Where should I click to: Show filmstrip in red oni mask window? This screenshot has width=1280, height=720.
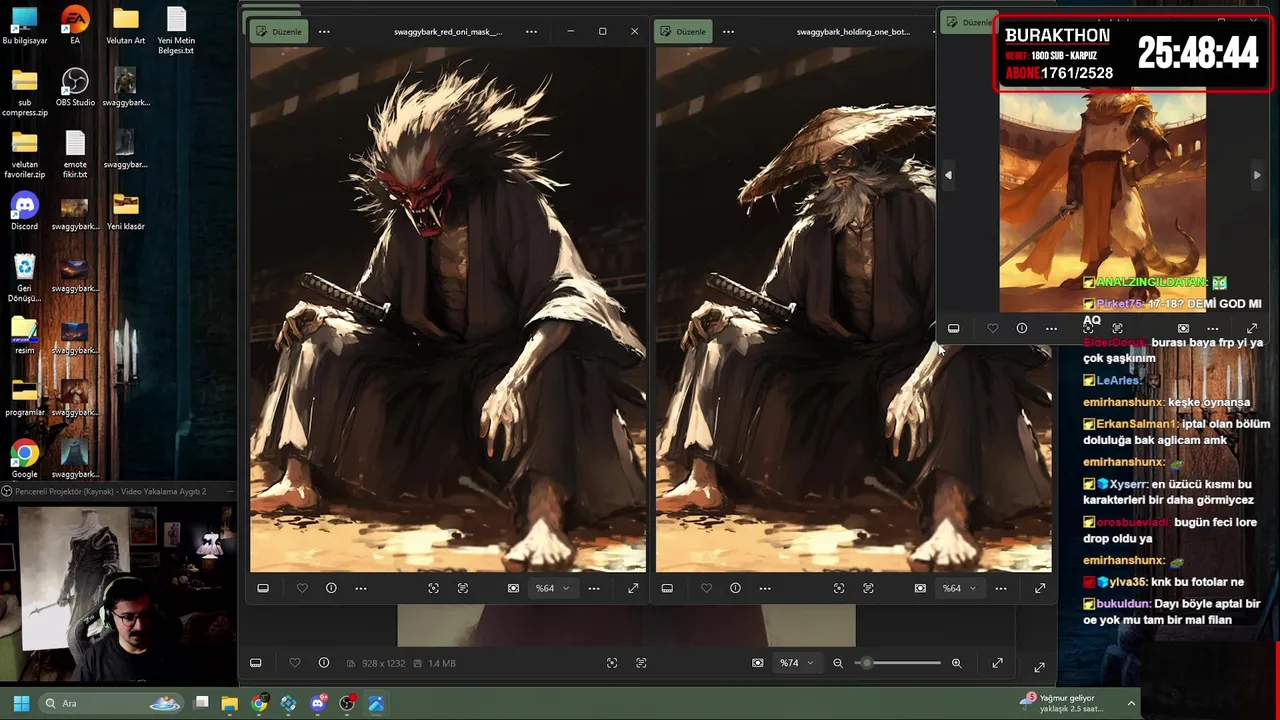263,588
